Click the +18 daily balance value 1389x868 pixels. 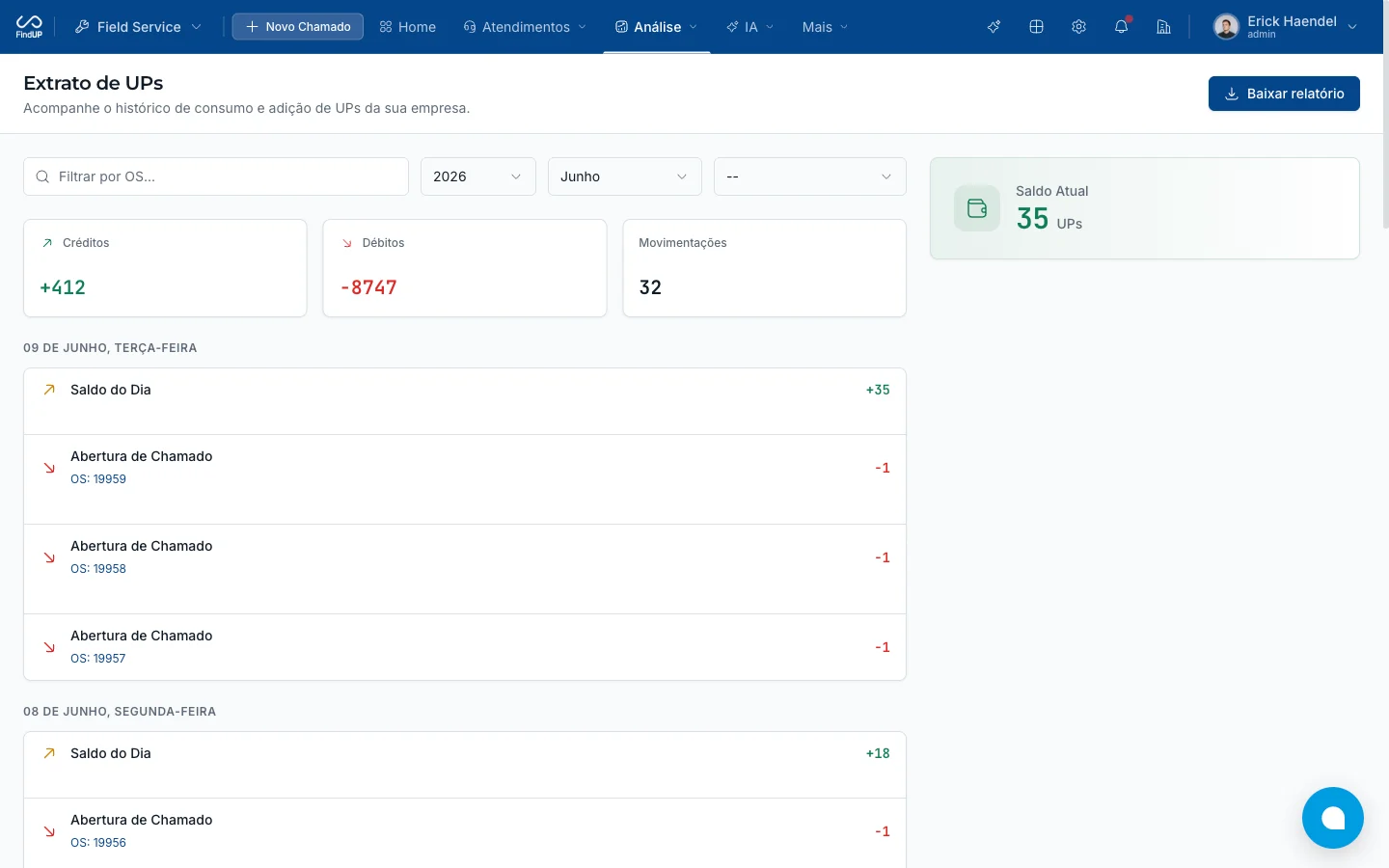pyautogui.click(x=878, y=753)
